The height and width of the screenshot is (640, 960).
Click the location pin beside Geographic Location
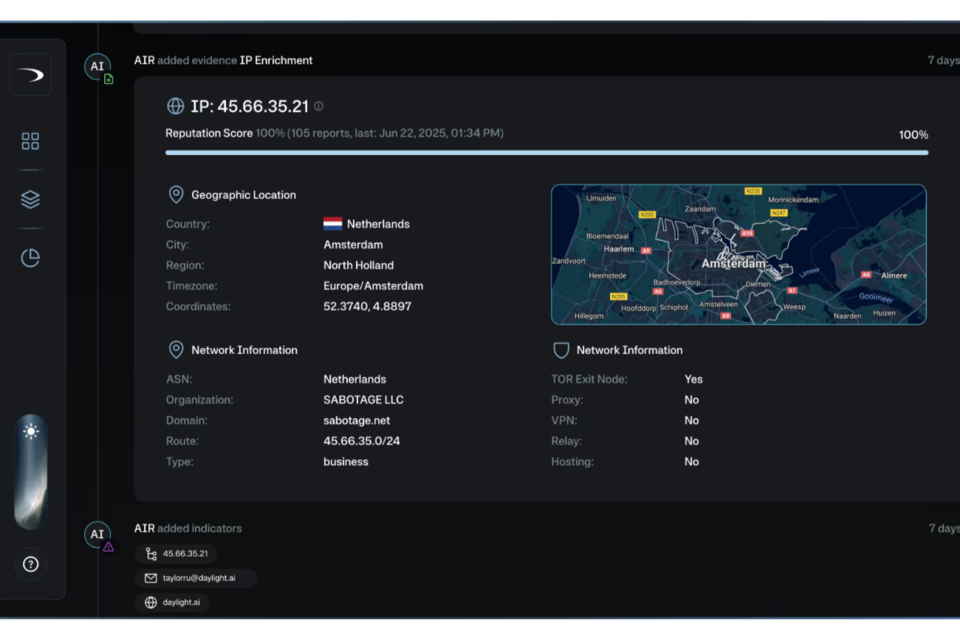coord(176,195)
